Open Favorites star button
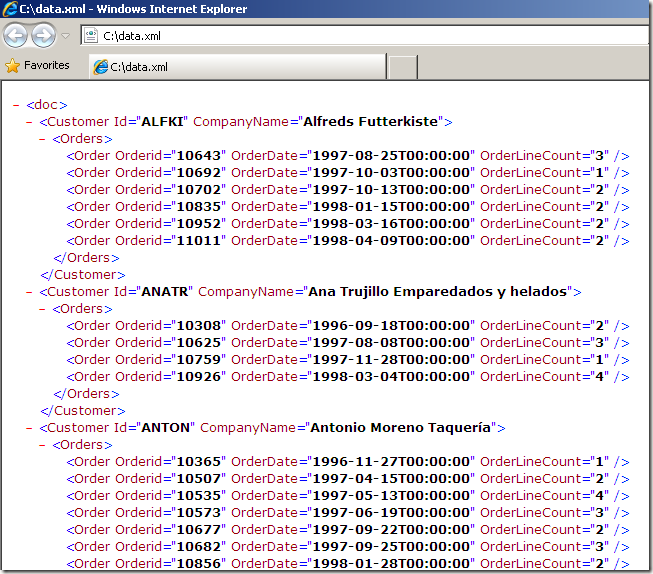 point(12,66)
